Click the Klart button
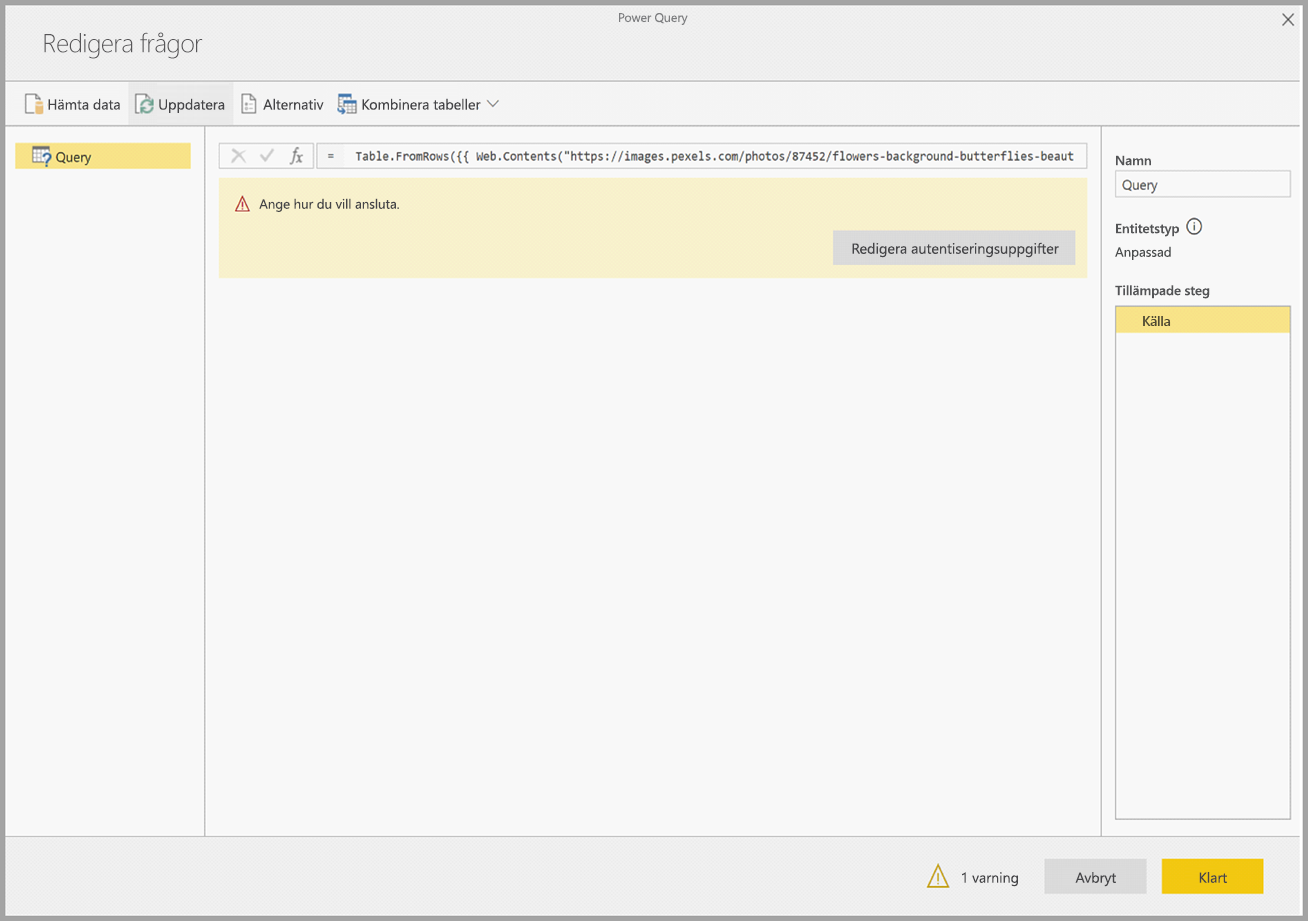 pyautogui.click(x=1213, y=877)
